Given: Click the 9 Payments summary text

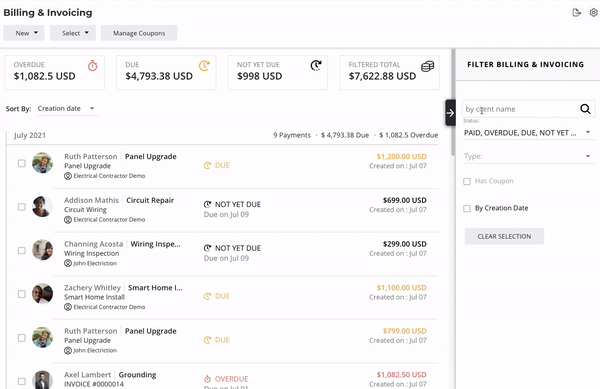Looking at the screenshot, I should point(292,135).
